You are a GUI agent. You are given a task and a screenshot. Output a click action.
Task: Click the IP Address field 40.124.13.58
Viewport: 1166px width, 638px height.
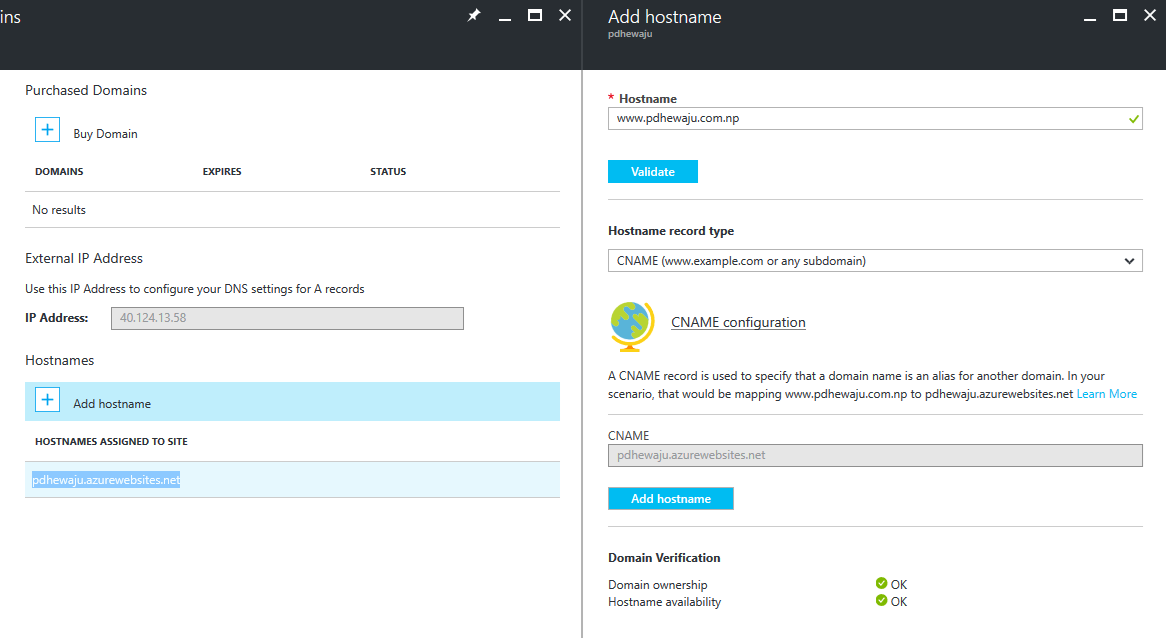pyautogui.click(x=287, y=318)
